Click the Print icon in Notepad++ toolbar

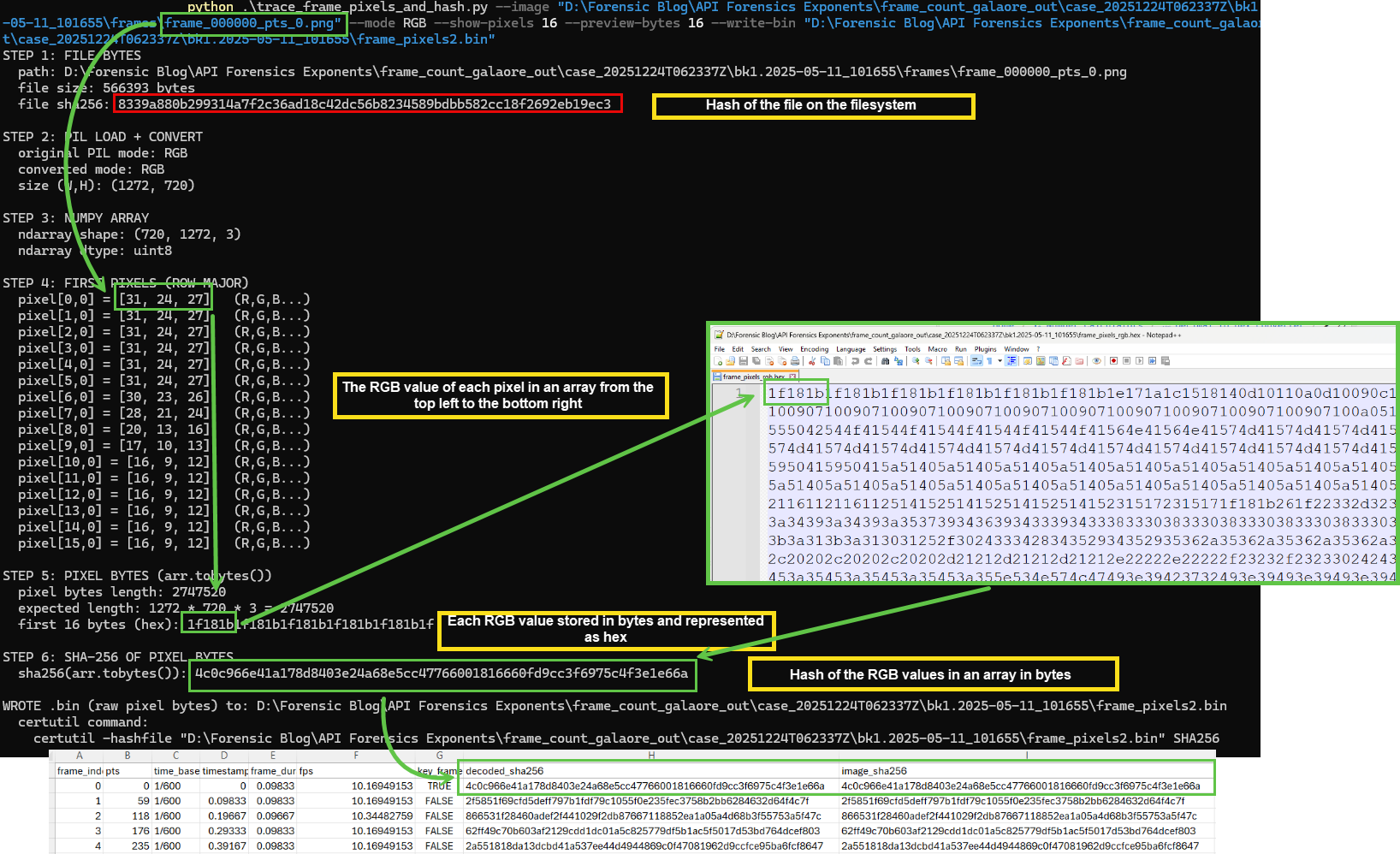point(795,361)
